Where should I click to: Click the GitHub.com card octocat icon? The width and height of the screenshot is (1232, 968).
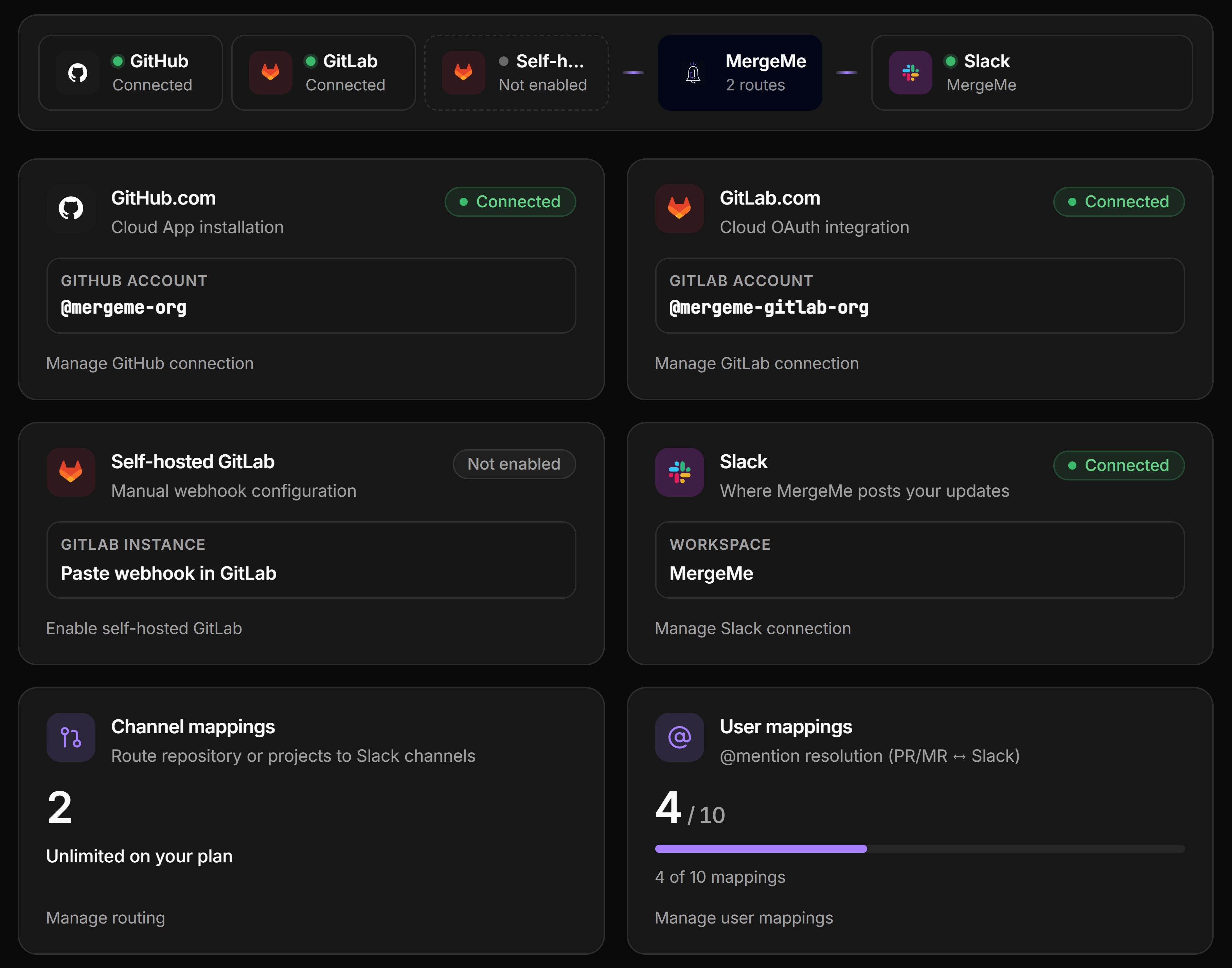click(x=71, y=209)
